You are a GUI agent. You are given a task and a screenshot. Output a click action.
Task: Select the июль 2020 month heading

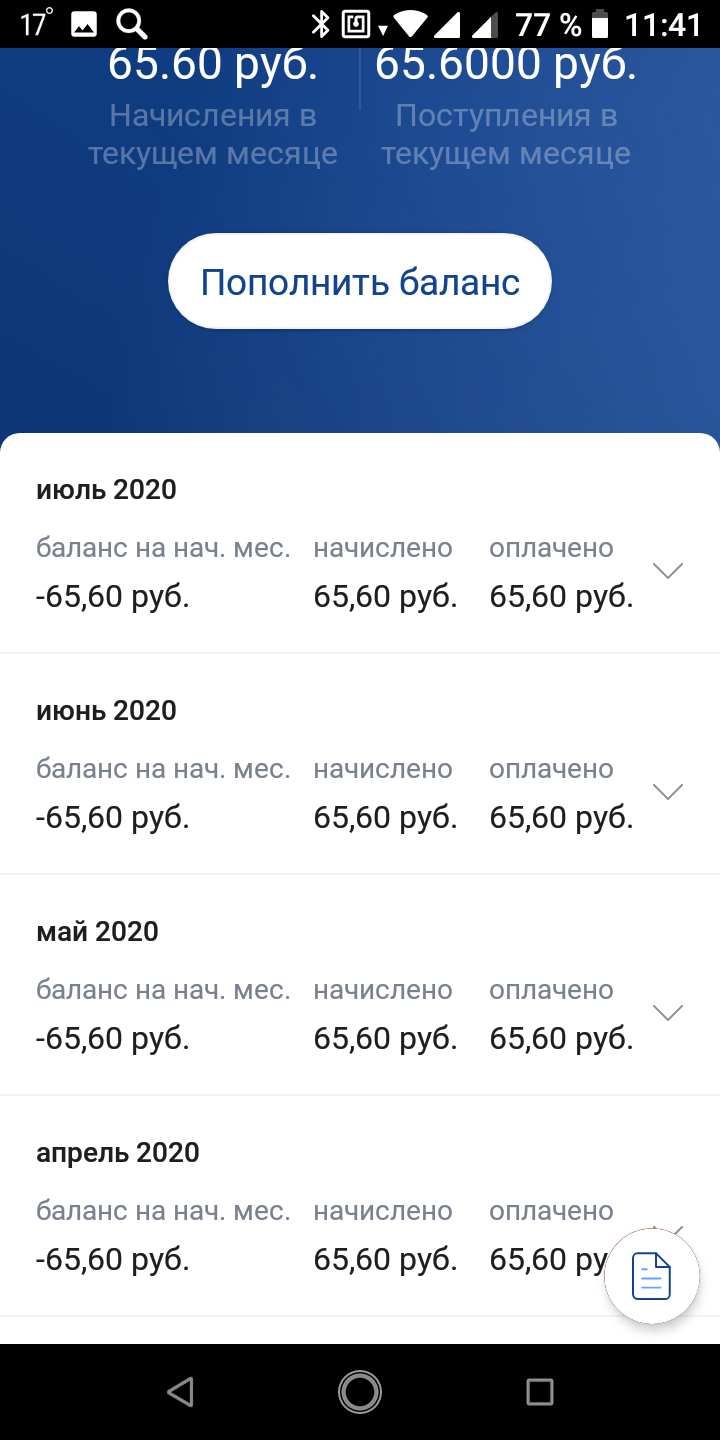pyautogui.click(x=106, y=489)
